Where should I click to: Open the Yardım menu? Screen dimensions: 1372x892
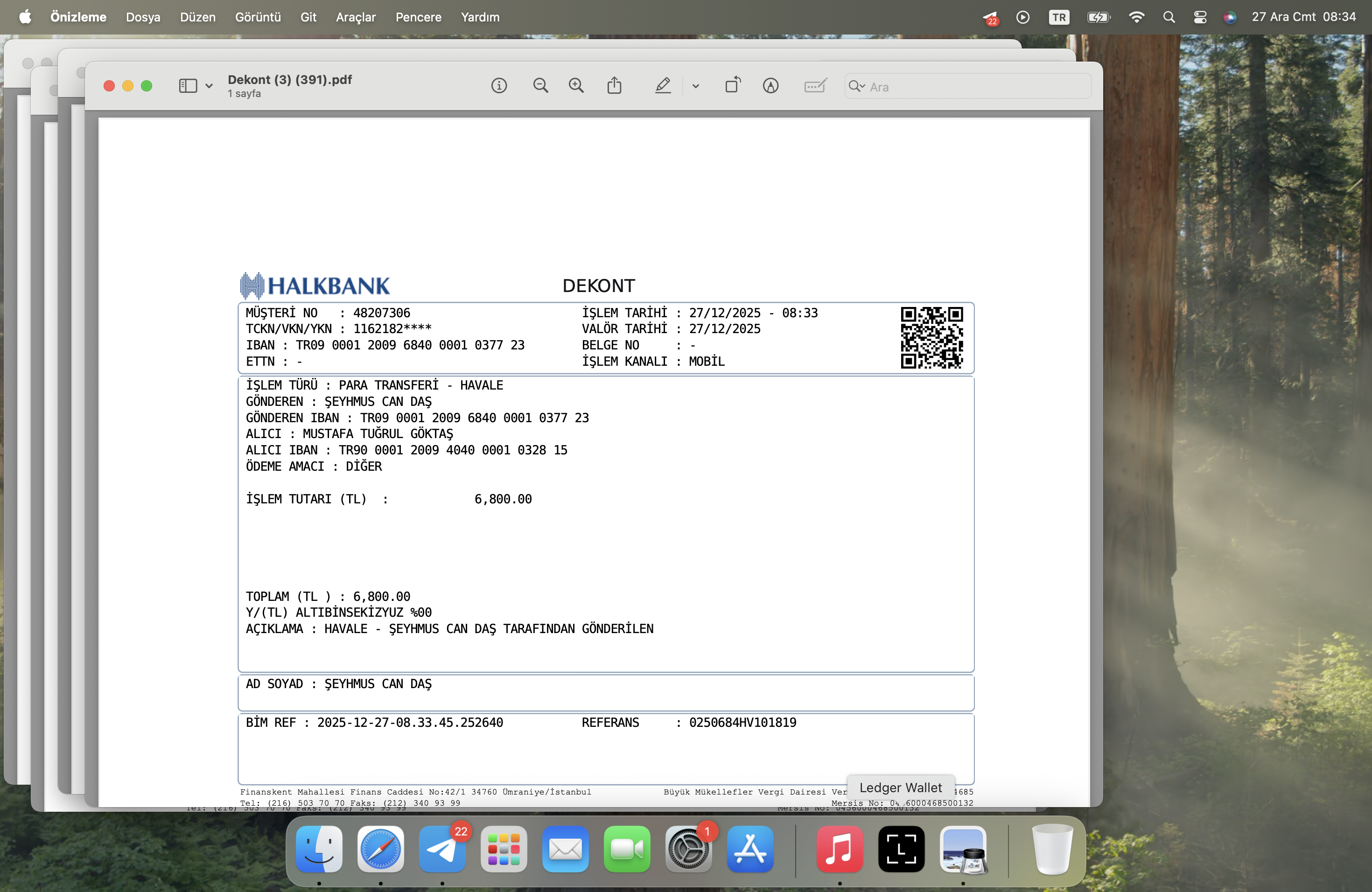point(480,17)
